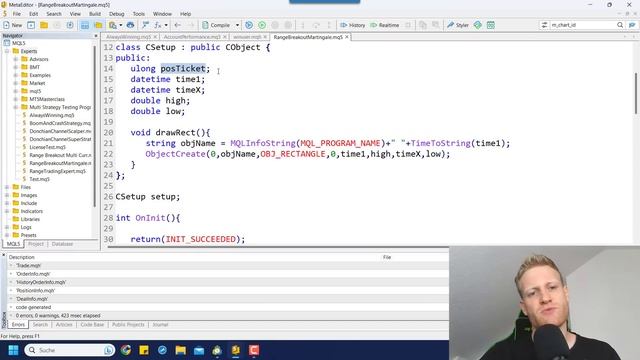Select BoomAndCrashStrategy file in Navigator
Screen dimensions: 640x360
(60, 123)
